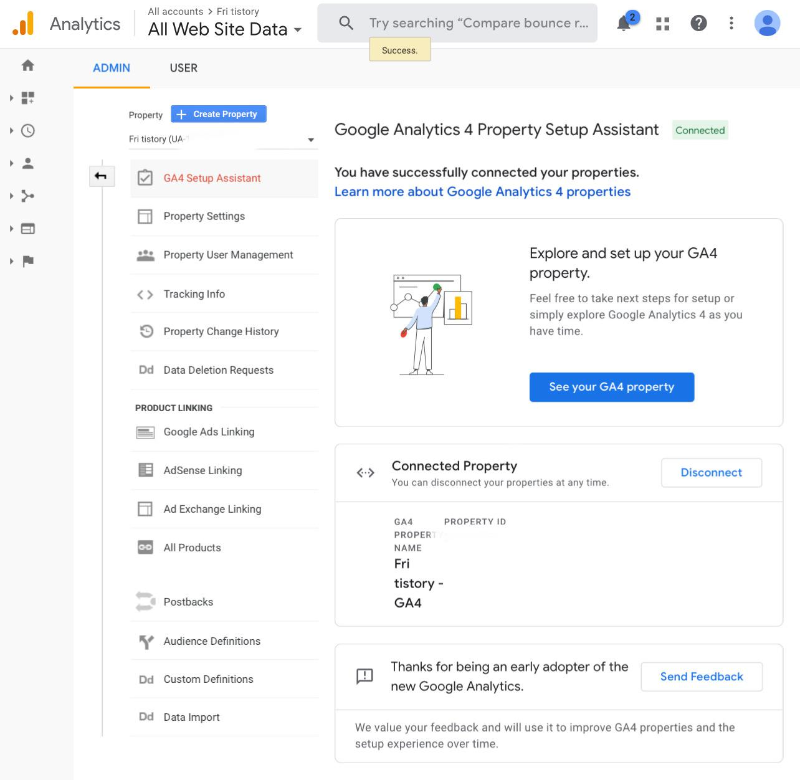Open GA4 Setup Assistant menu item

click(224, 178)
